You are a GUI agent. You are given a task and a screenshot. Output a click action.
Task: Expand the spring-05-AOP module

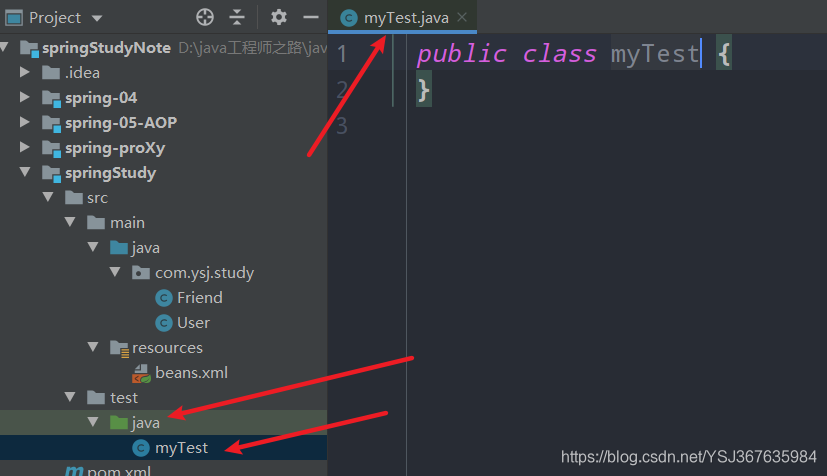(x=24, y=122)
